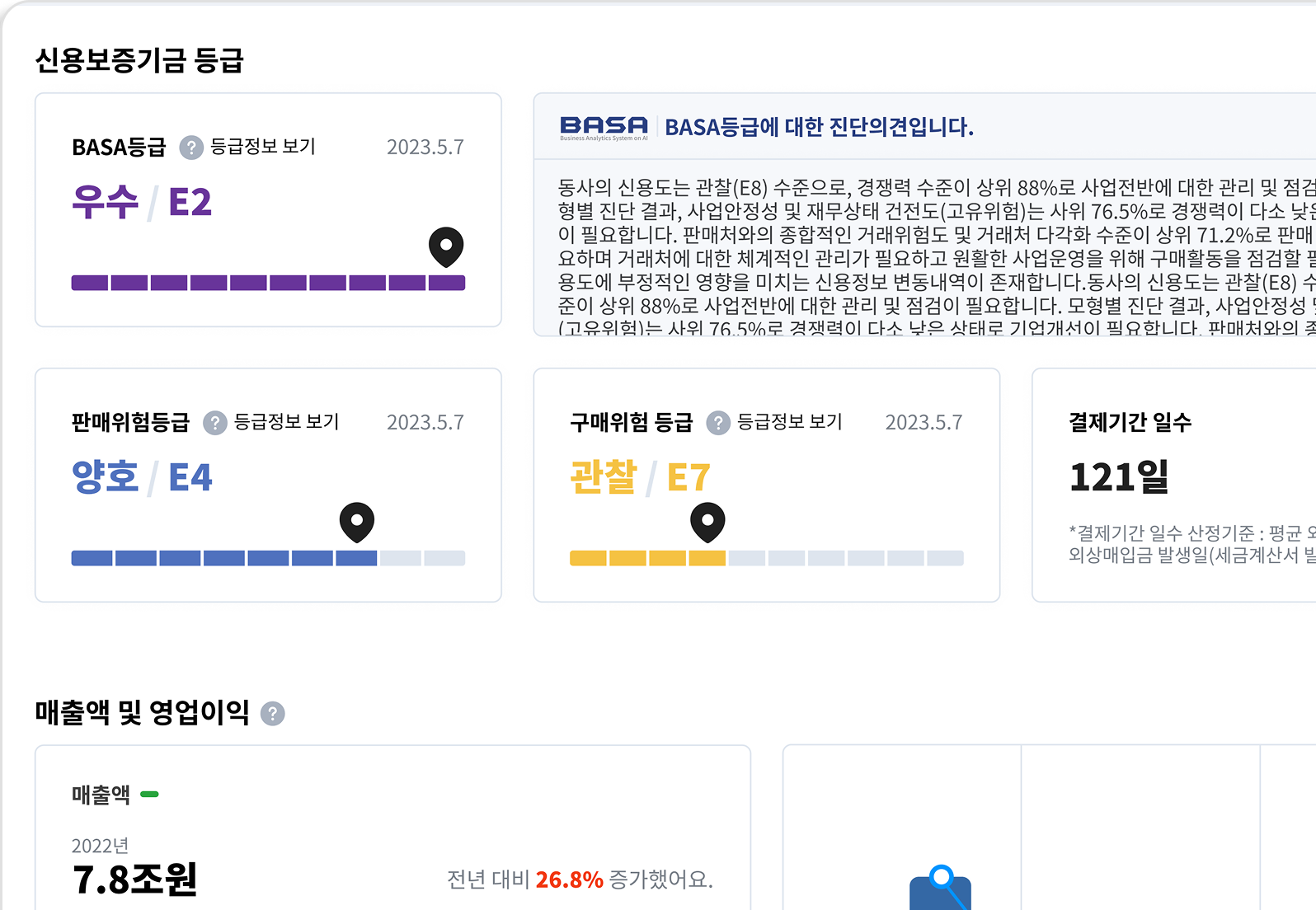Click the 양호 / E4 grade text
This screenshot has height=910, width=1316.
142,477
